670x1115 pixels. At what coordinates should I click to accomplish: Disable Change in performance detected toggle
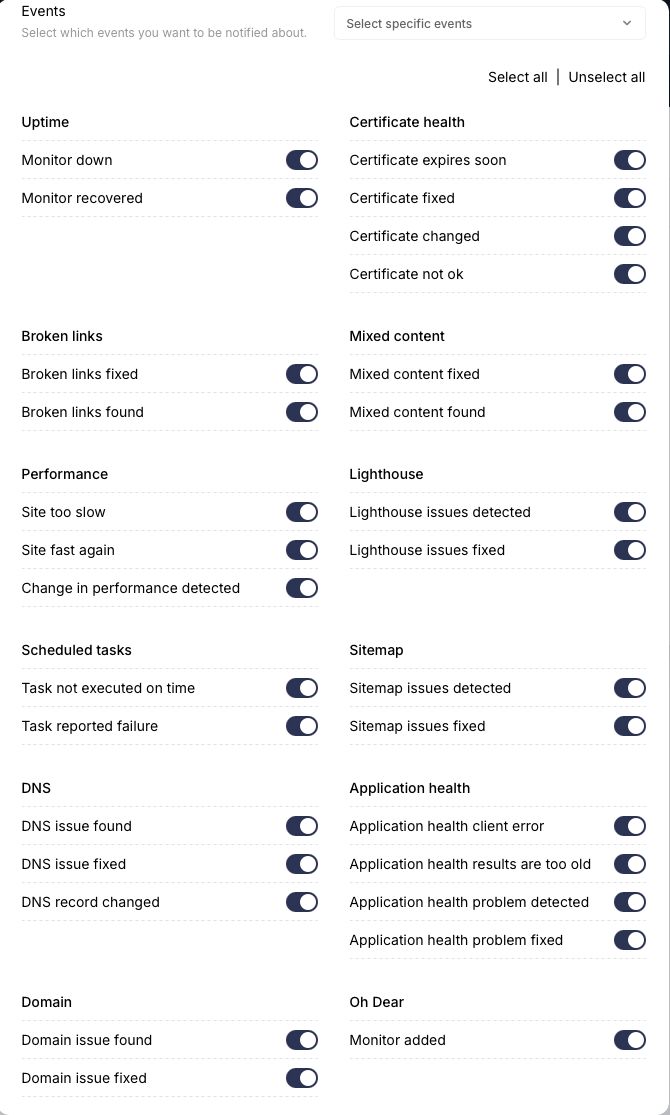(x=302, y=588)
